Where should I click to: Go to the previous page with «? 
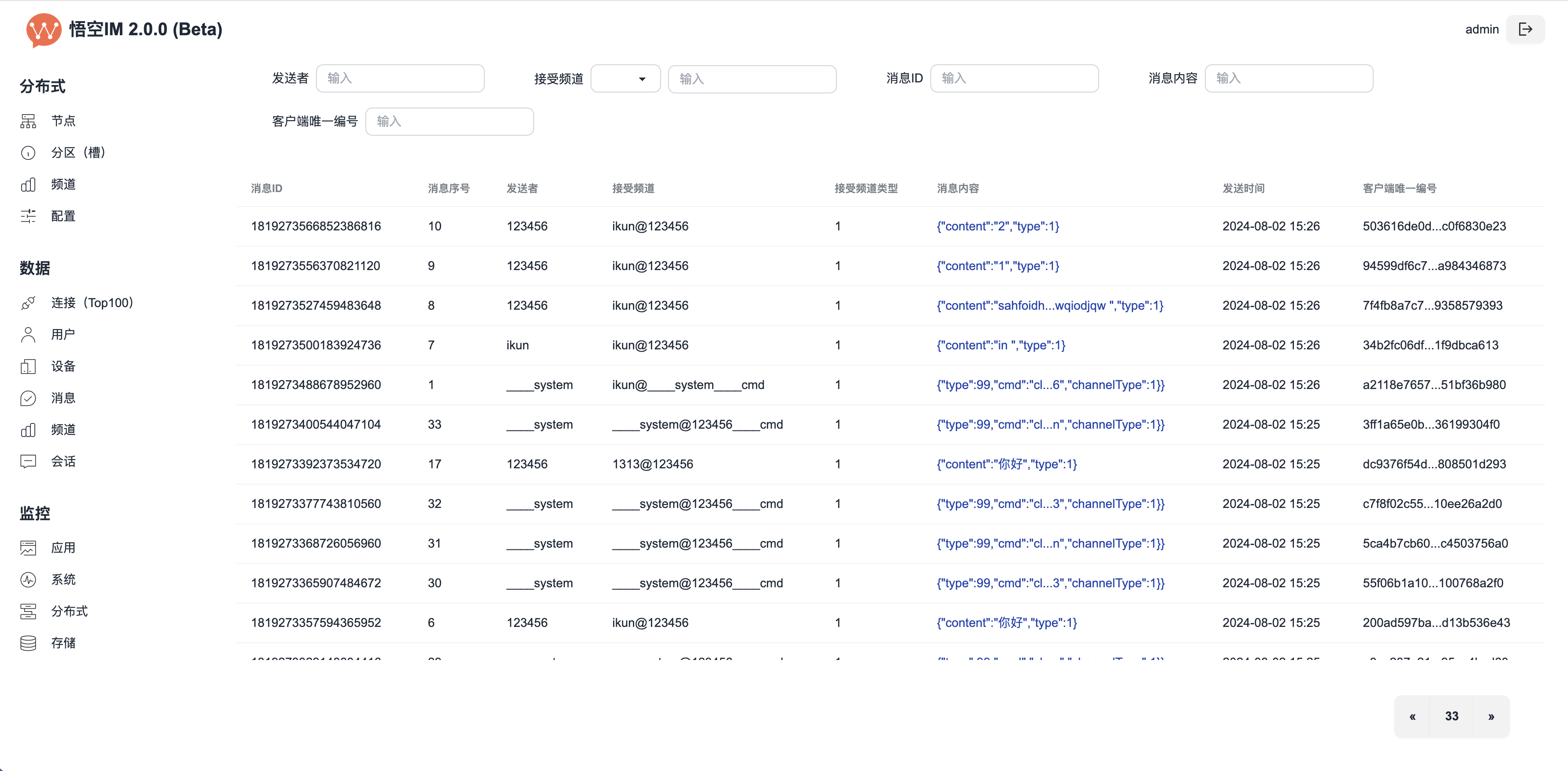(x=1412, y=717)
